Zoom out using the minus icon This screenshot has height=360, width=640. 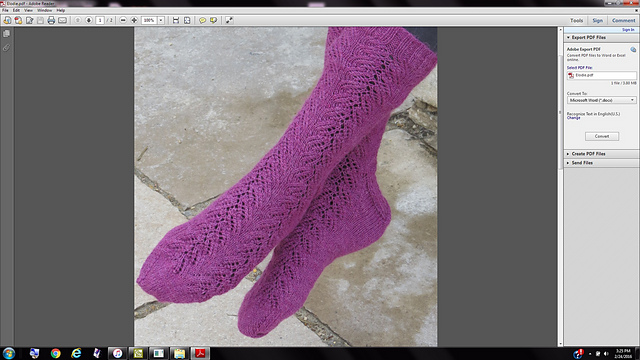click(x=123, y=20)
